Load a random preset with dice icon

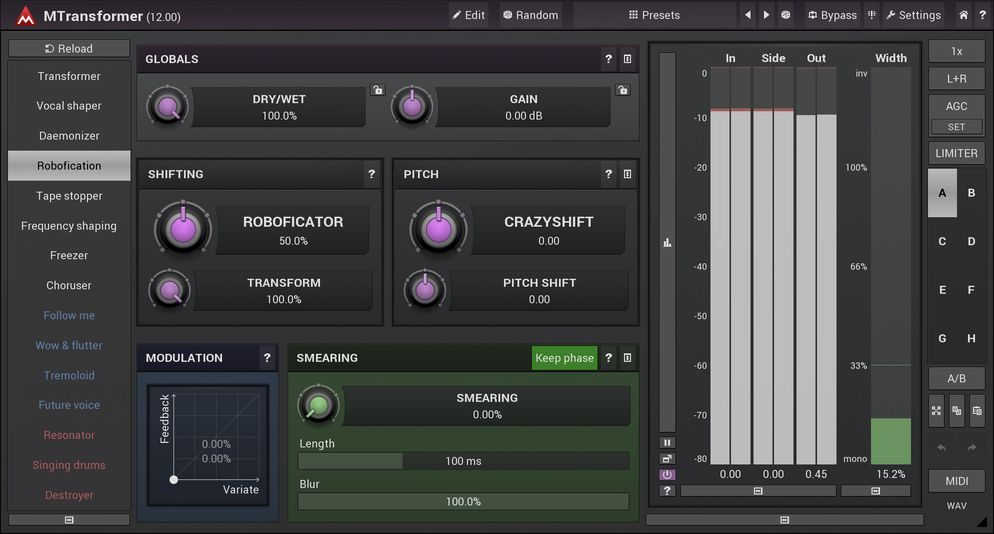785,15
